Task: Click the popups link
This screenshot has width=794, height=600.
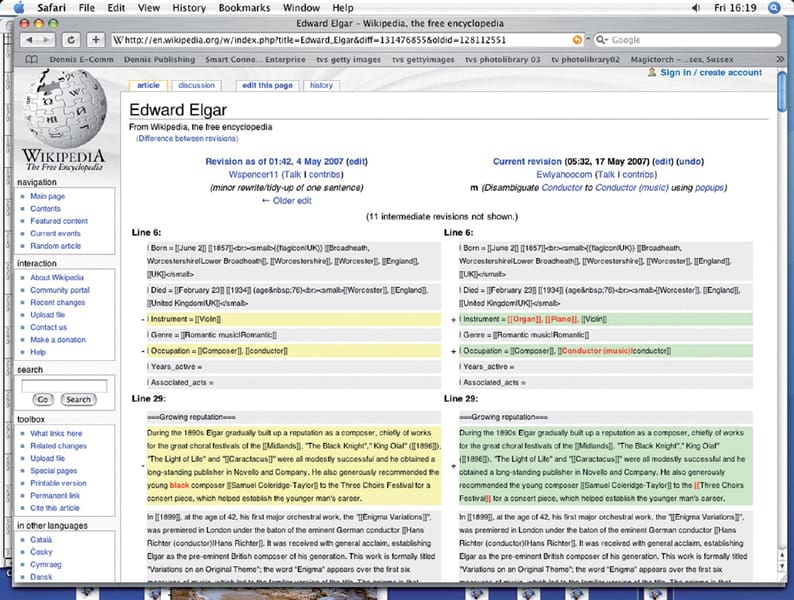Action: [x=709, y=188]
